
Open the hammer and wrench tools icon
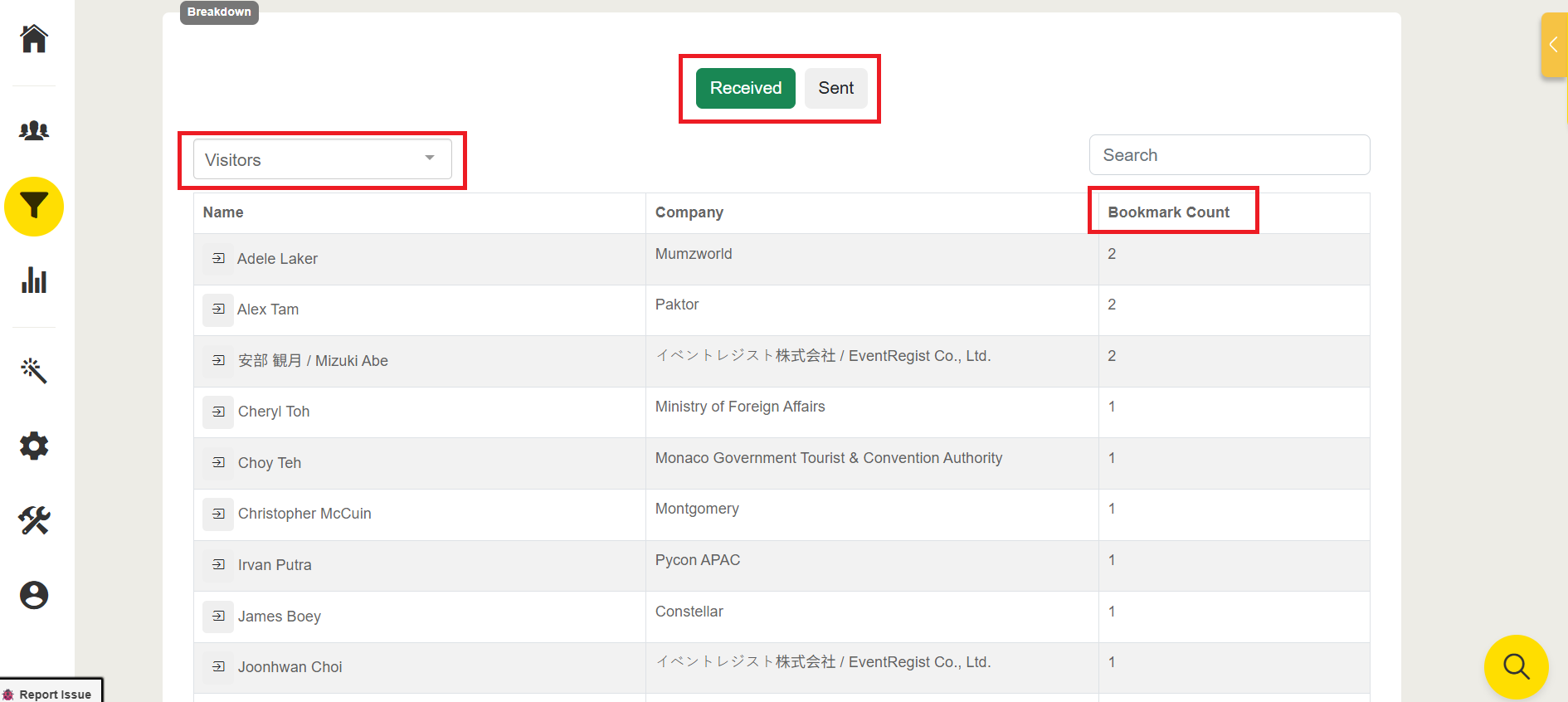(34, 520)
